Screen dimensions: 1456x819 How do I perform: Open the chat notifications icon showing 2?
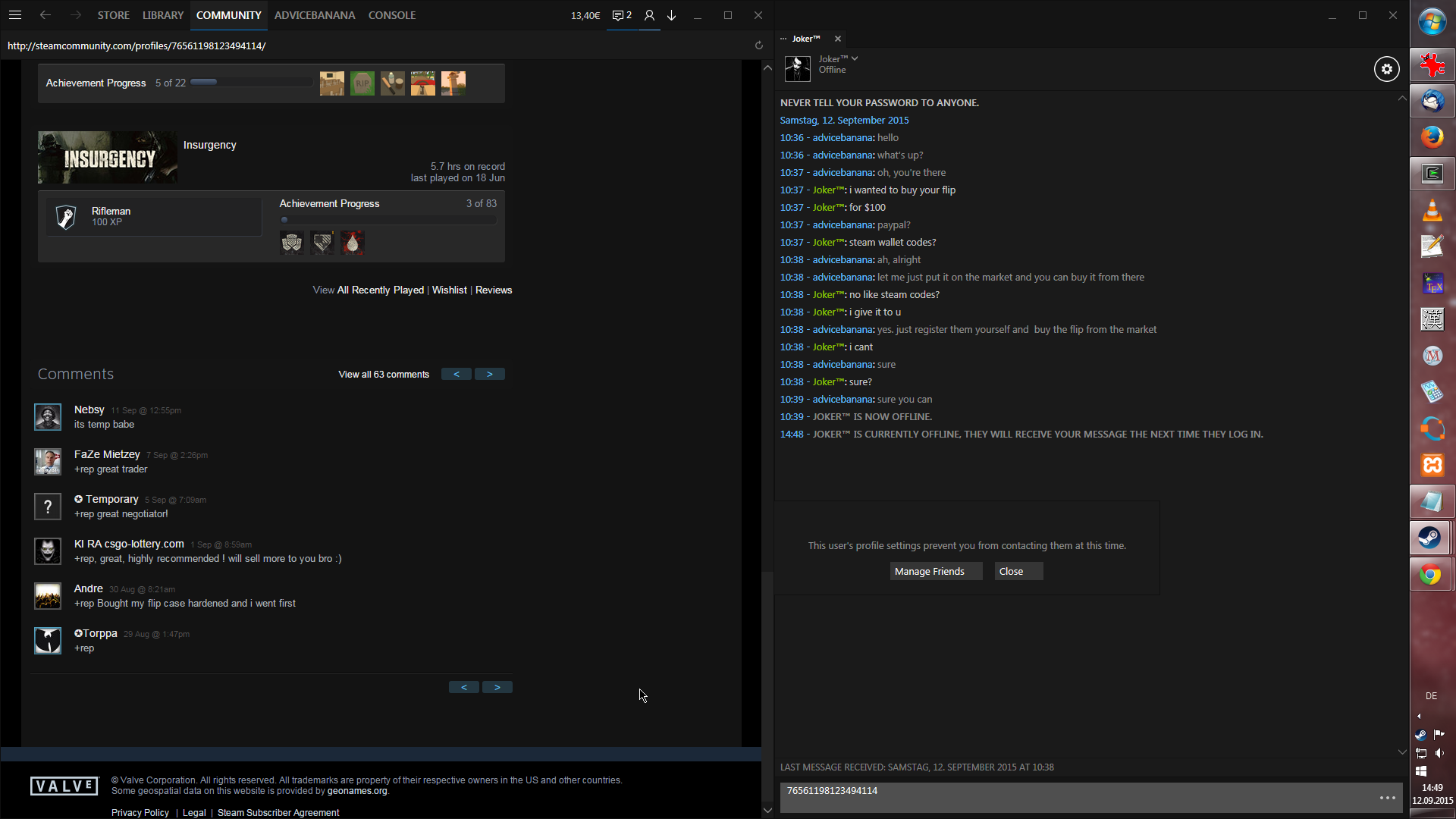622,15
